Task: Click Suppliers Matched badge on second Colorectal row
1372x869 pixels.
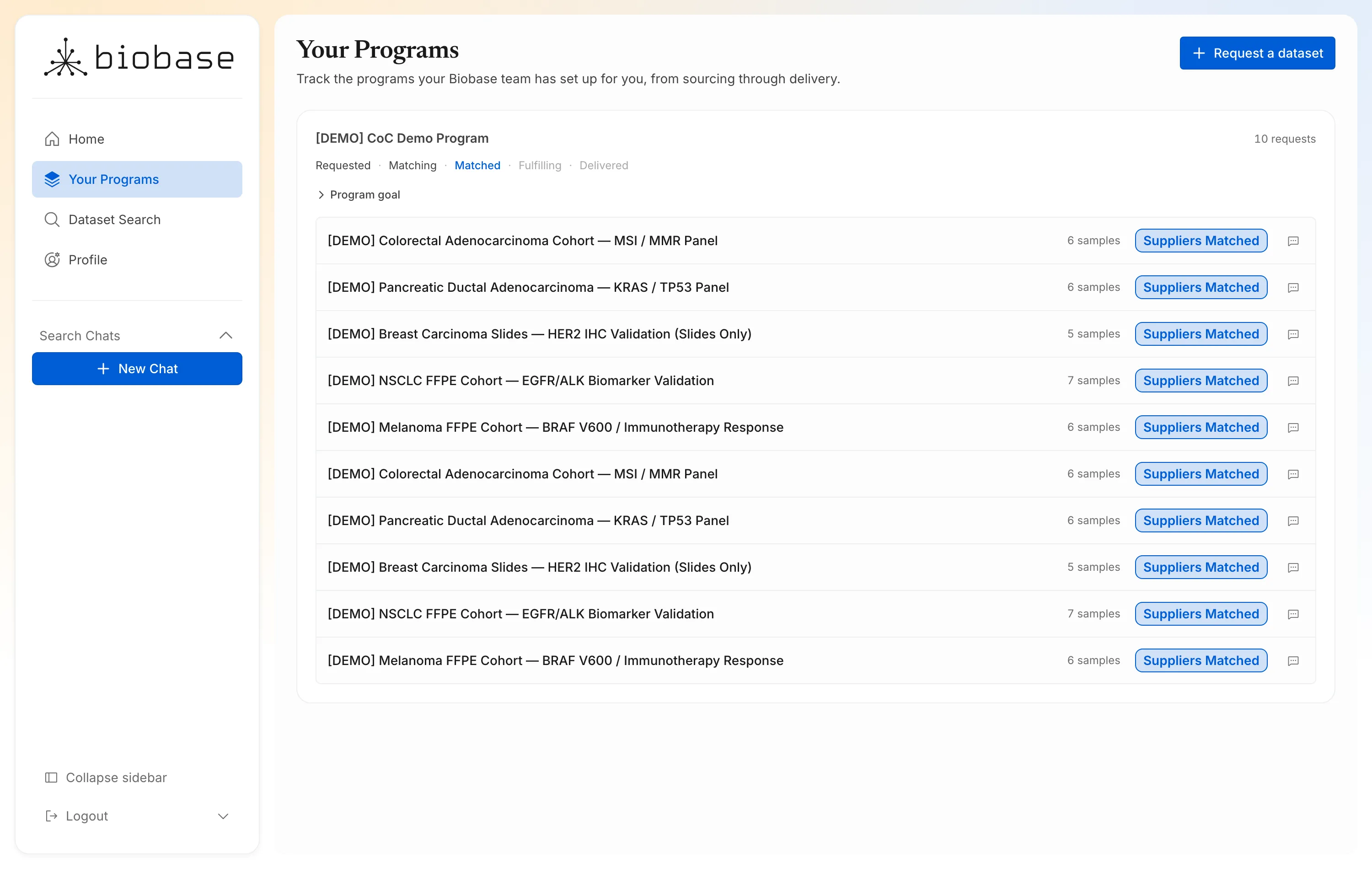Action: coord(1200,474)
